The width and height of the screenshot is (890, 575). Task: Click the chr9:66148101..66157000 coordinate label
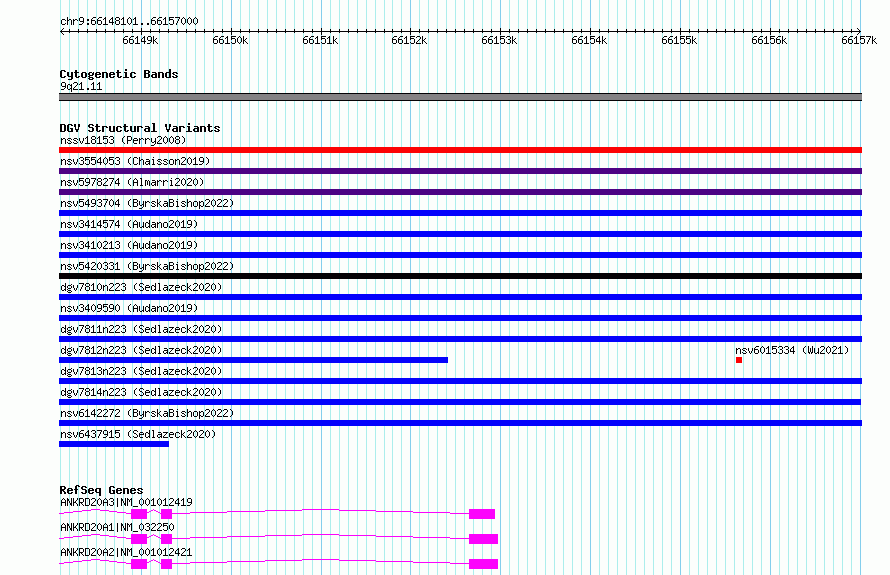129,21
